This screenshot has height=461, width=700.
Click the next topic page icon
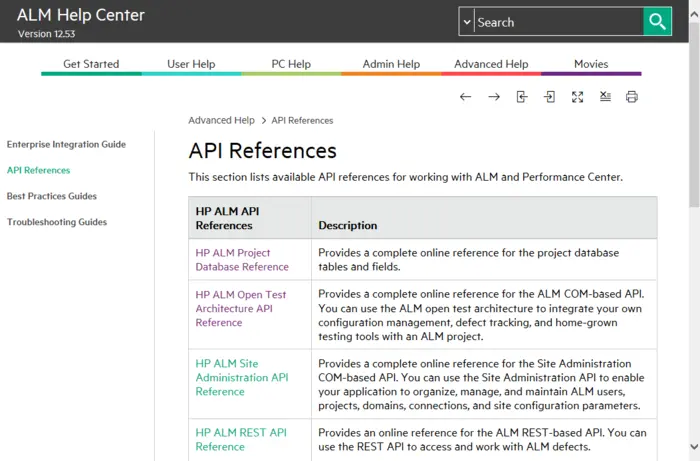click(x=550, y=97)
